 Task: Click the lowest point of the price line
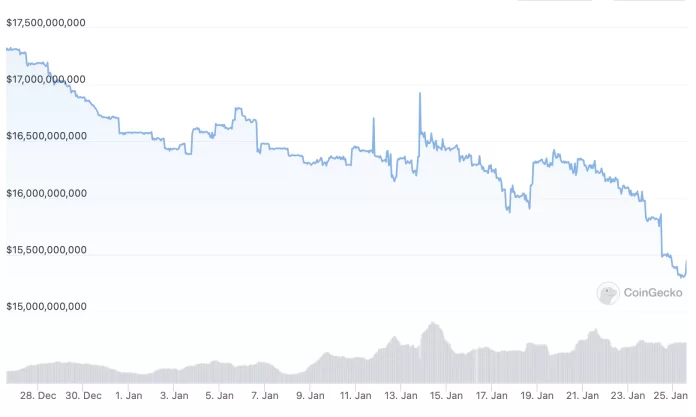(x=682, y=276)
